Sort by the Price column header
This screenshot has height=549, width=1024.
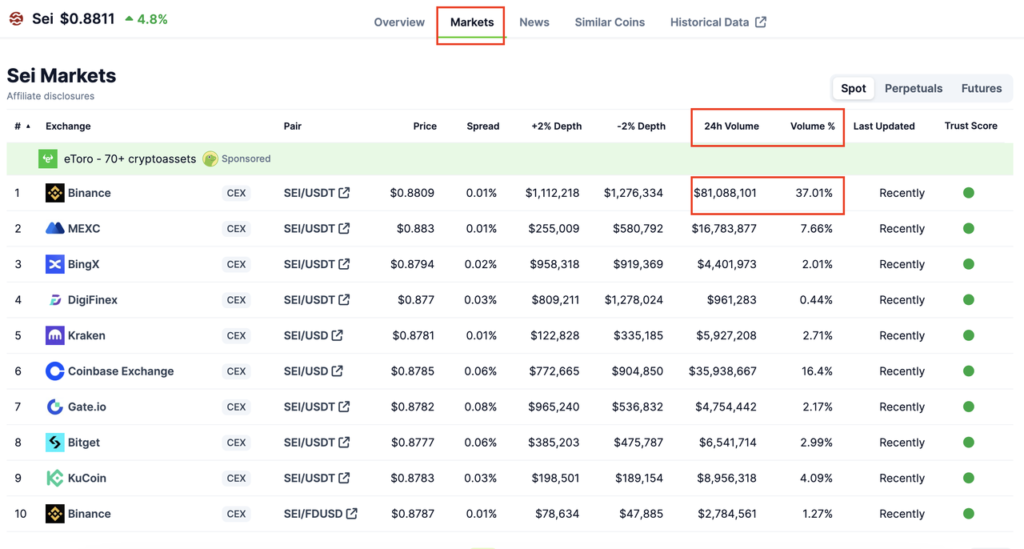pyautogui.click(x=424, y=126)
